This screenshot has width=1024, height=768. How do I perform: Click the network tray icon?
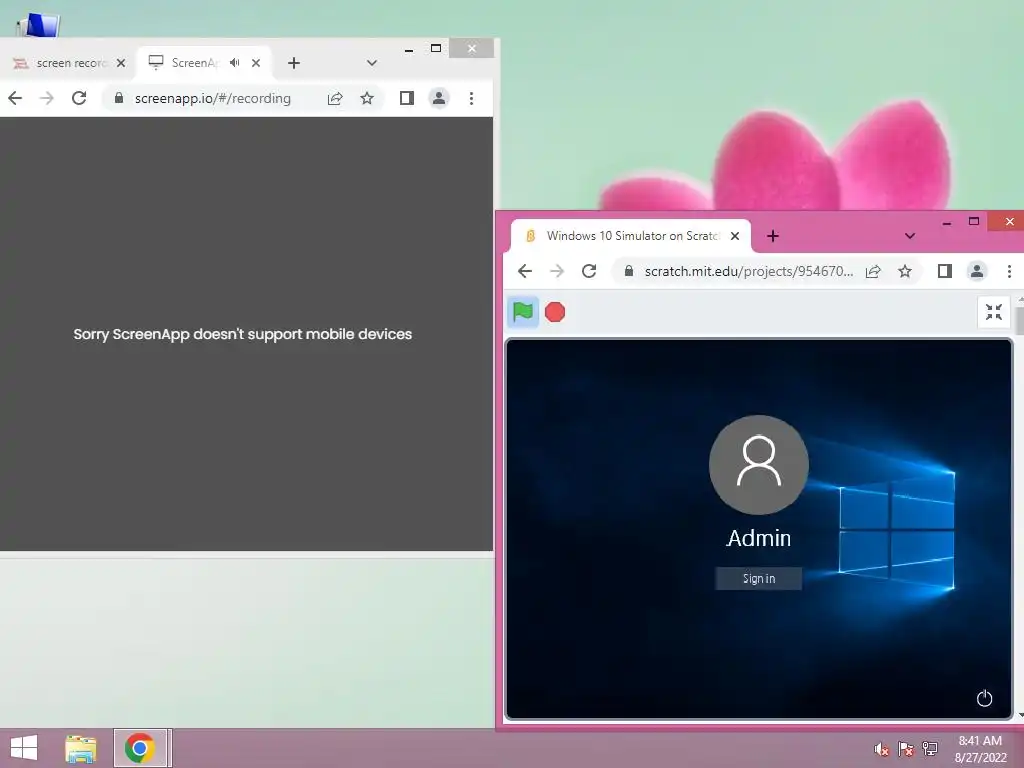(930, 749)
